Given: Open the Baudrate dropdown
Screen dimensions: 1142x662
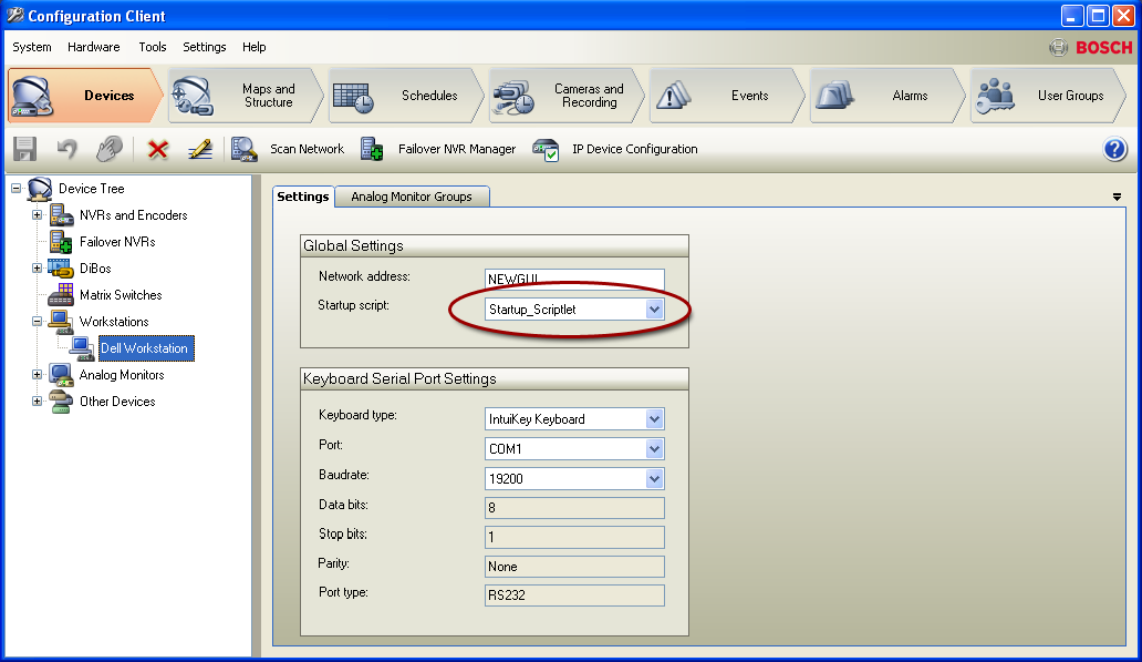Looking at the screenshot, I should tap(655, 478).
